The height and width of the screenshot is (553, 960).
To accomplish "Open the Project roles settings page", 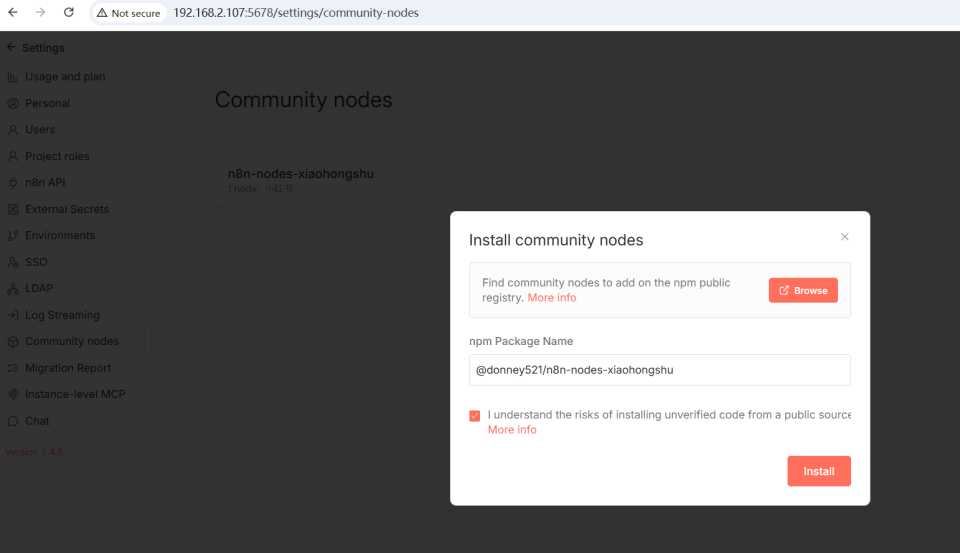I will 57,156.
